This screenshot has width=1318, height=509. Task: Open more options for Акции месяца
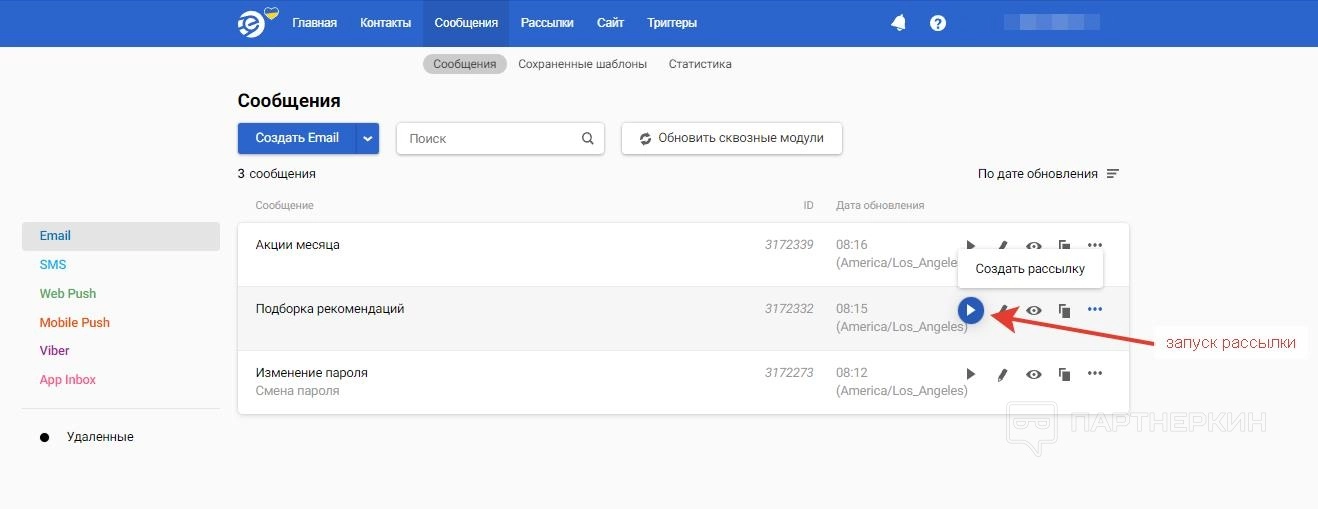point(1095,245)
